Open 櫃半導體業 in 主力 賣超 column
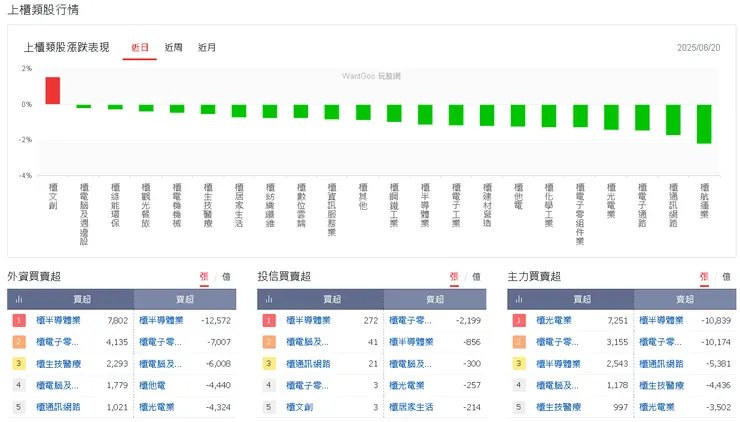Image resolution: width=740 pixels, height=422 pixels. point(661,321)
